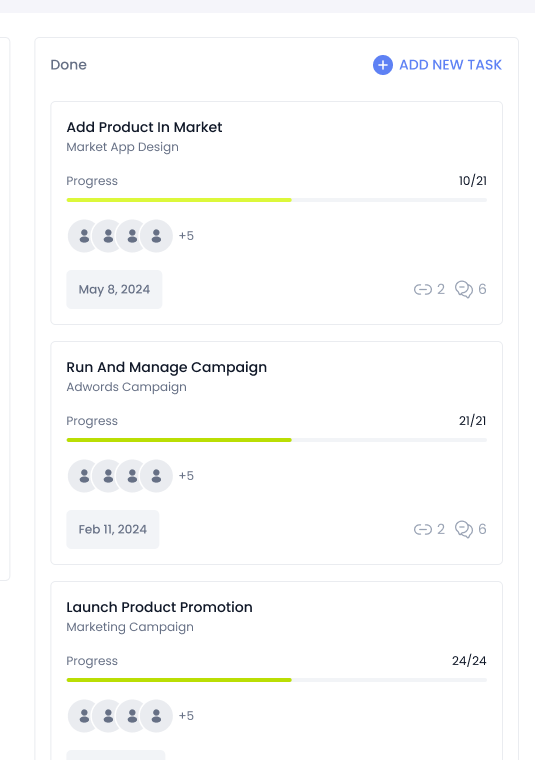Click +5 members in Add Product In Market card

tap(186, 236)
